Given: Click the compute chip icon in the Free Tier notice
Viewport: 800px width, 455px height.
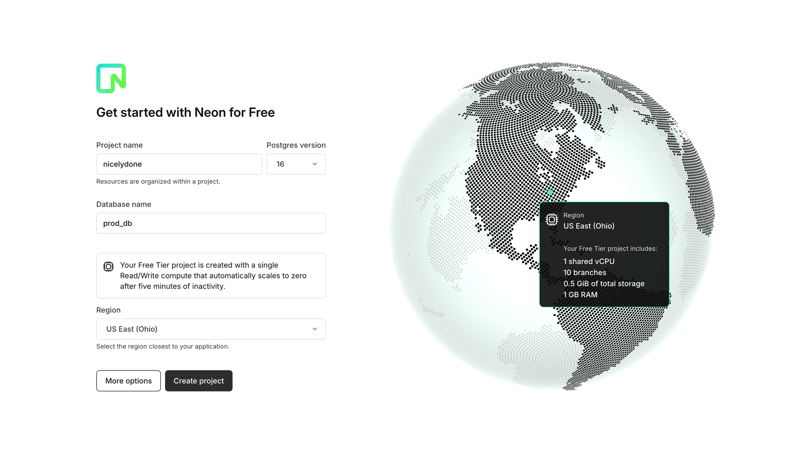Looking at the screenshot, I should (x=108, y=267).
